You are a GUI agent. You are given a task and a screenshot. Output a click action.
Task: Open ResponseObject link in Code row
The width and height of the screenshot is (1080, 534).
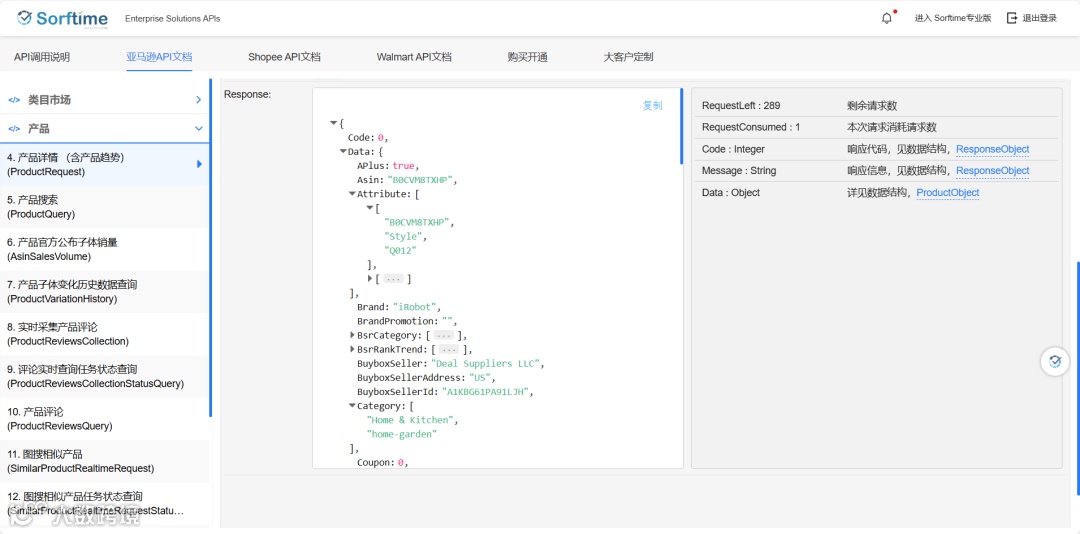click(x=993, y=149)
